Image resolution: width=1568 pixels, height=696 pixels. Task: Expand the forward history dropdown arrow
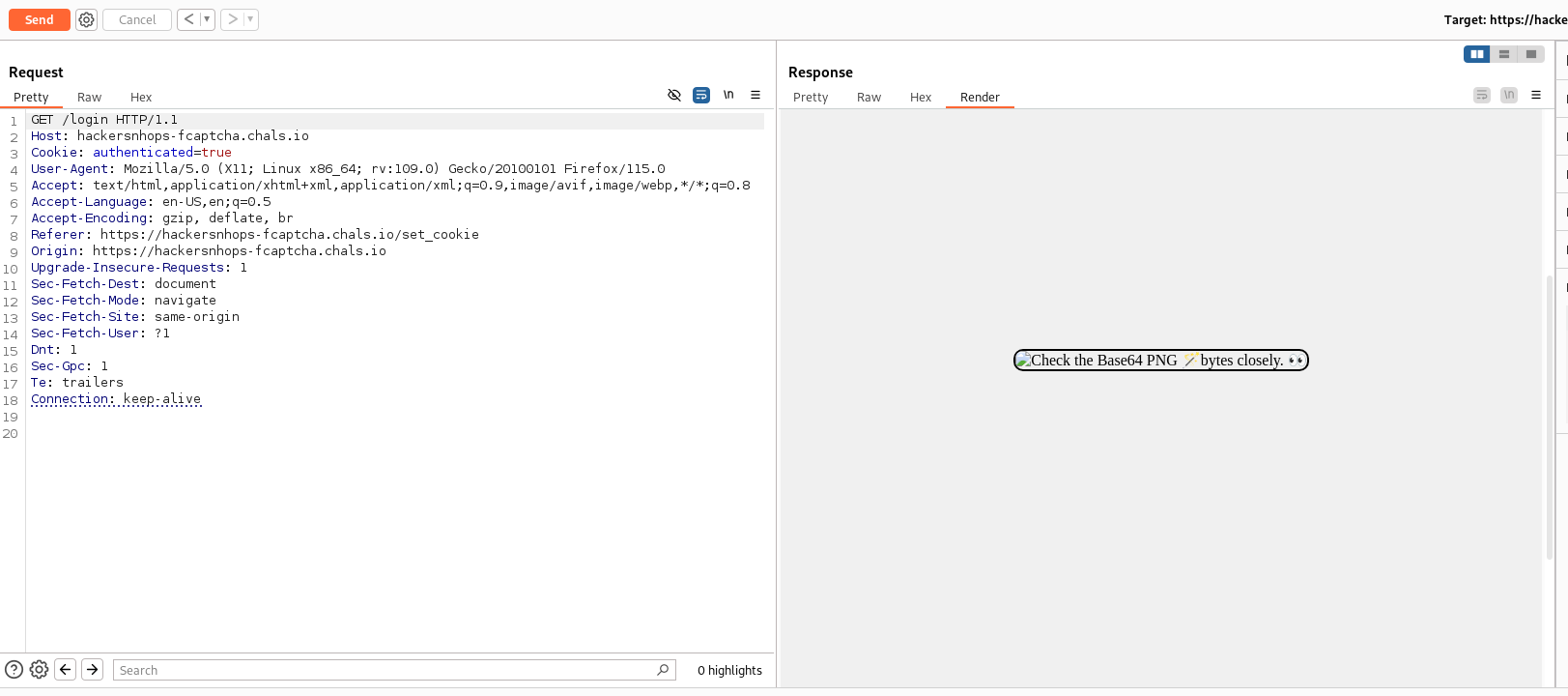[x=250, y=19]
